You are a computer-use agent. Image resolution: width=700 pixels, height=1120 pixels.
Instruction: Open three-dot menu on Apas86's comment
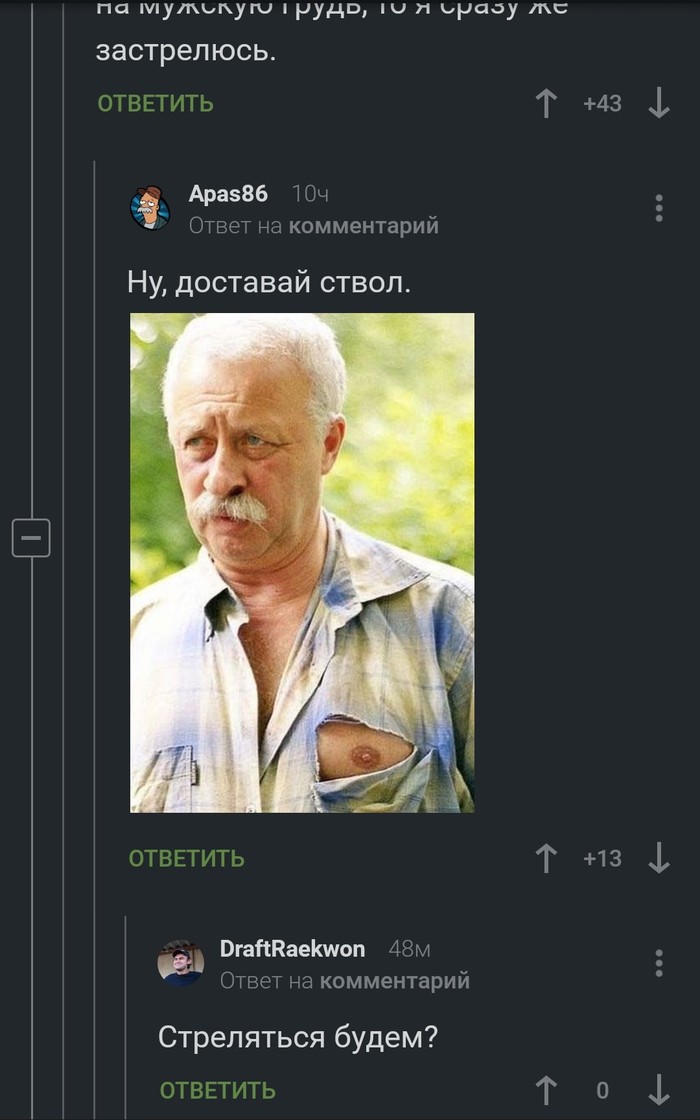tap(659, 208)
